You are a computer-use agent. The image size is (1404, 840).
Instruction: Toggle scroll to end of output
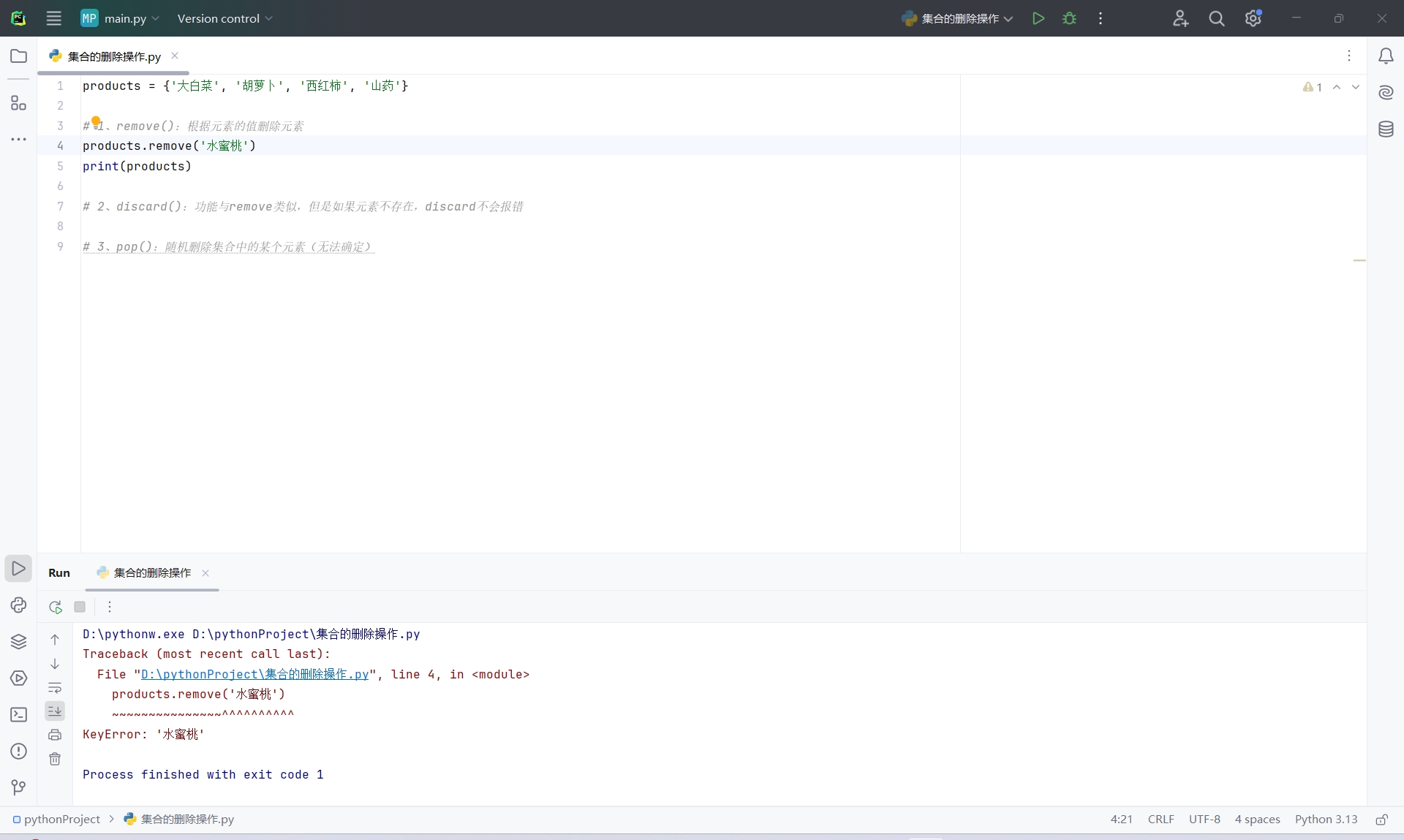[x=55, y=711]
